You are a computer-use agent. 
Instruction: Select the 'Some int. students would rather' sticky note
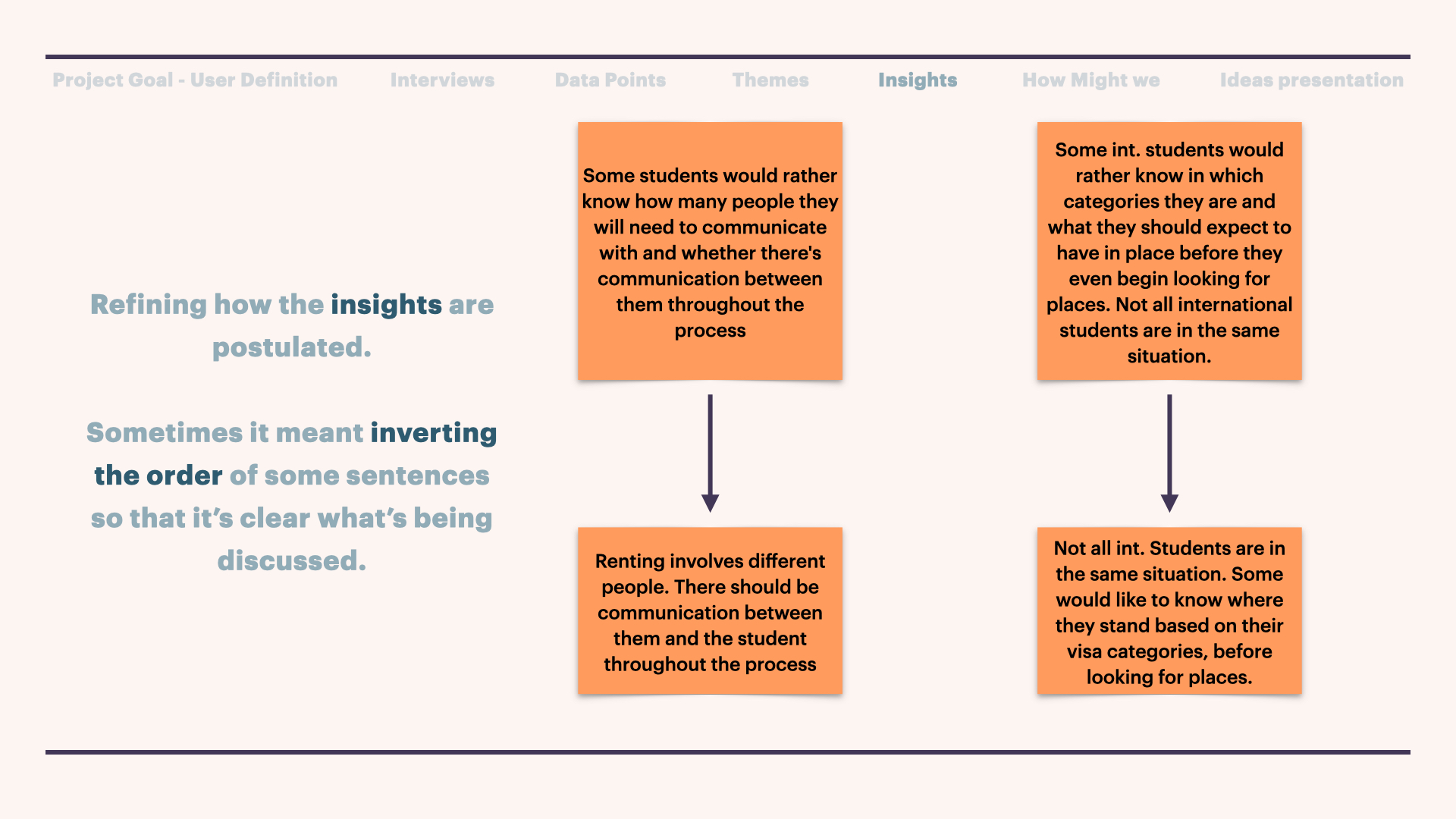tap(1169, 251)
